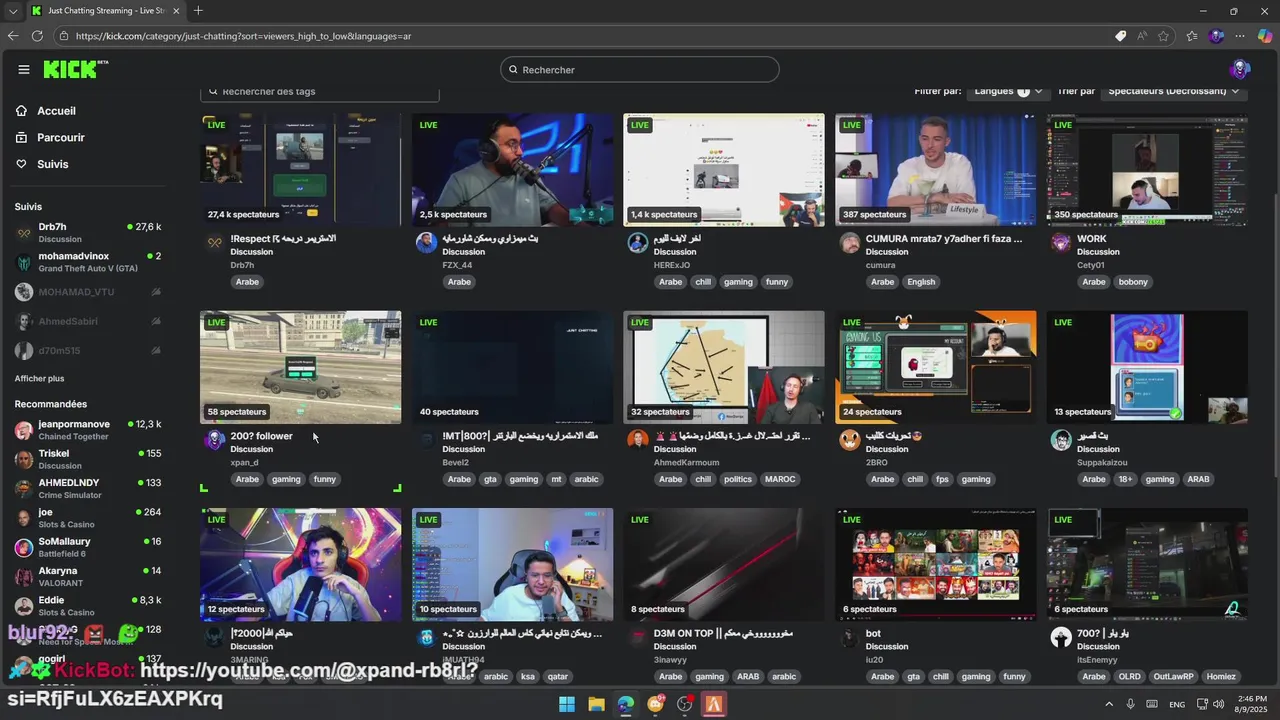1280x720 pixels.
Task: Click the xpan_d streamer avatar
Action: click(214, 440)
